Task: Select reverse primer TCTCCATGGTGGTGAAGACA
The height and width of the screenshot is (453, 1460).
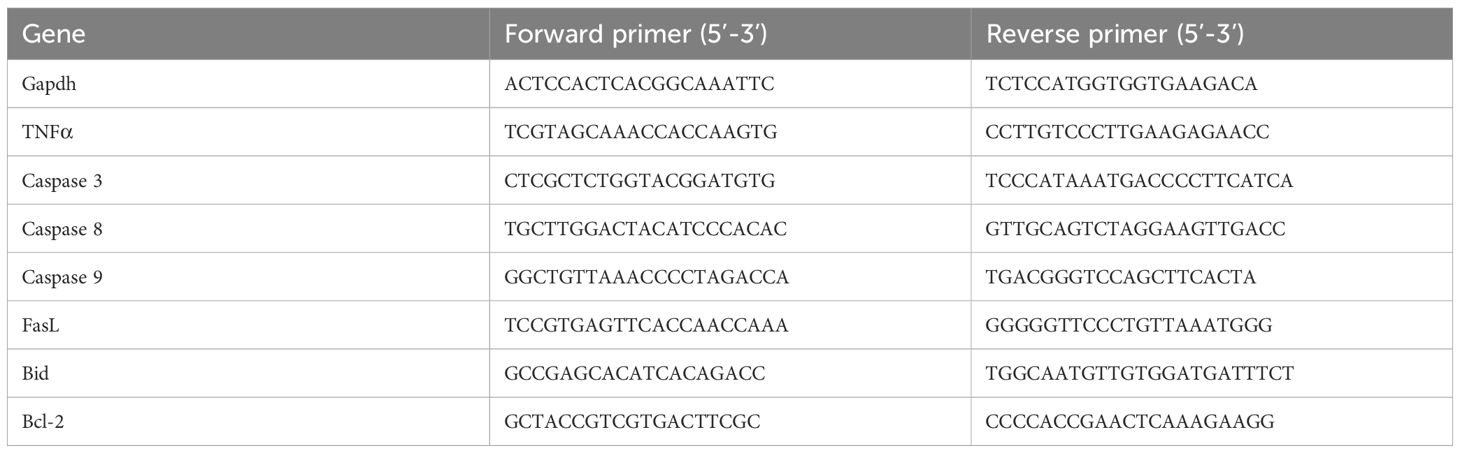Action: tap(1121, 84)
